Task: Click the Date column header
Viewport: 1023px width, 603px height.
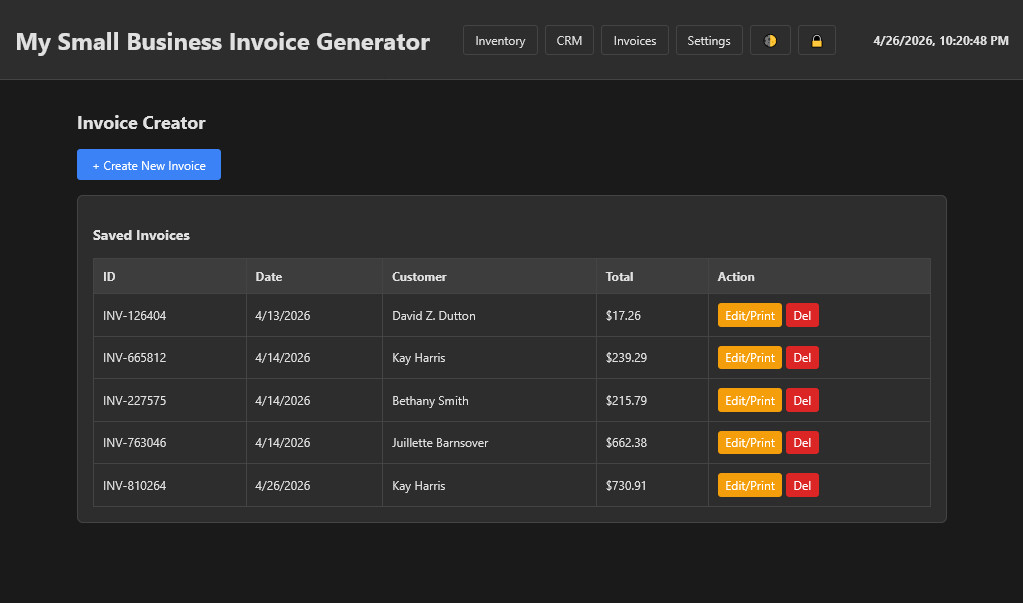Action: (x=314, y=276)
